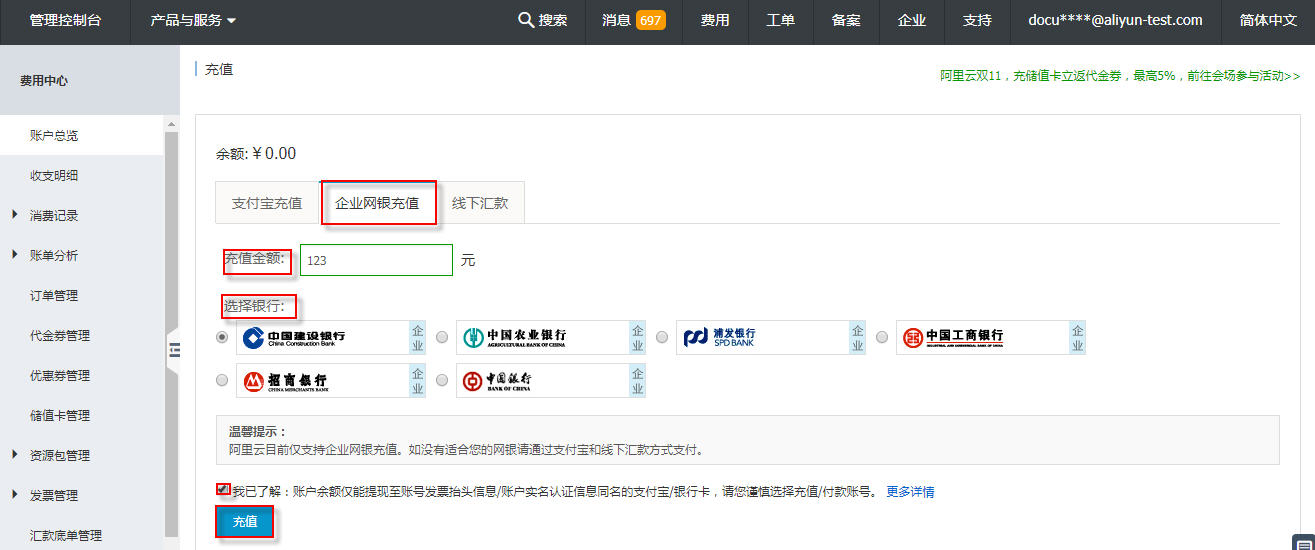Image resolution: width=1315 pixels, height=550 pixels.
Task: Go to 收支明细 in the sidebar
Action: (x=54, y=175)
